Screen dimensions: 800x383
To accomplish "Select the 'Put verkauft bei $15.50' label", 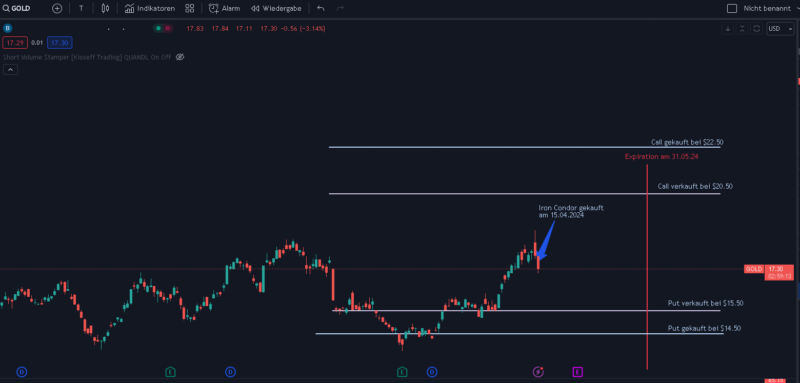I will tap(706, 303).
